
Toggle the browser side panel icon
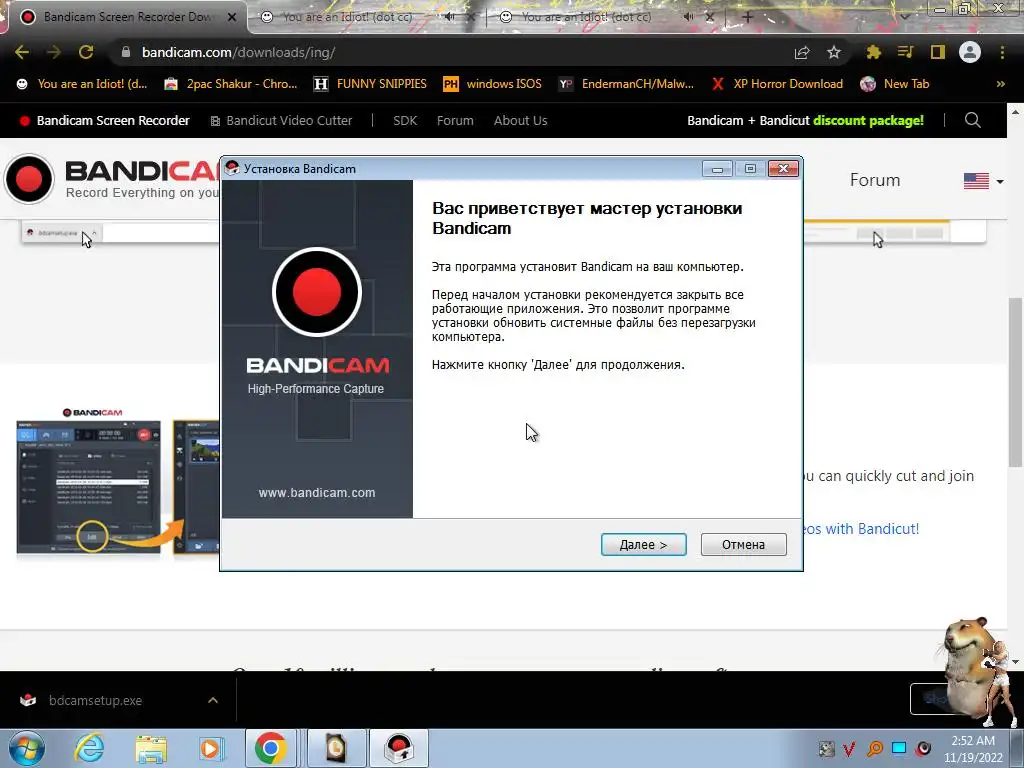pyautogui.click(x=938, y=52)
